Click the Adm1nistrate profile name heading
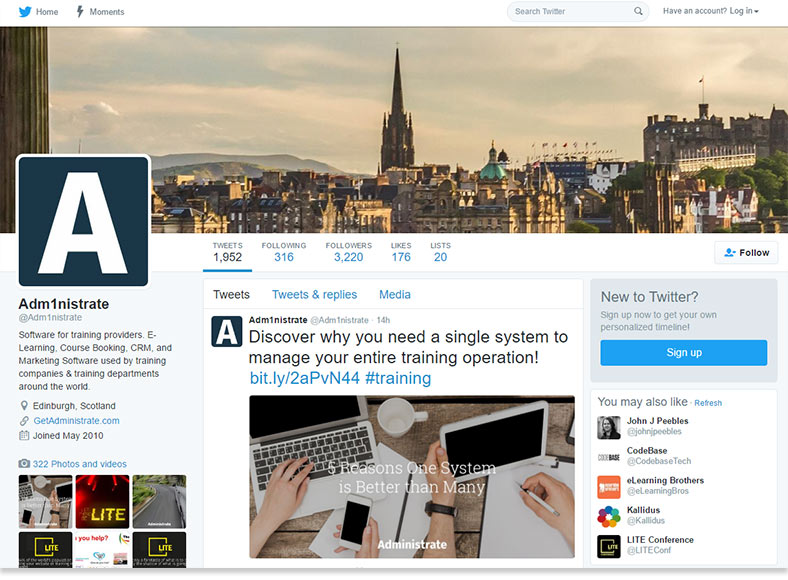This screenshot has height=580, width=788. click(x=64, y=304)
